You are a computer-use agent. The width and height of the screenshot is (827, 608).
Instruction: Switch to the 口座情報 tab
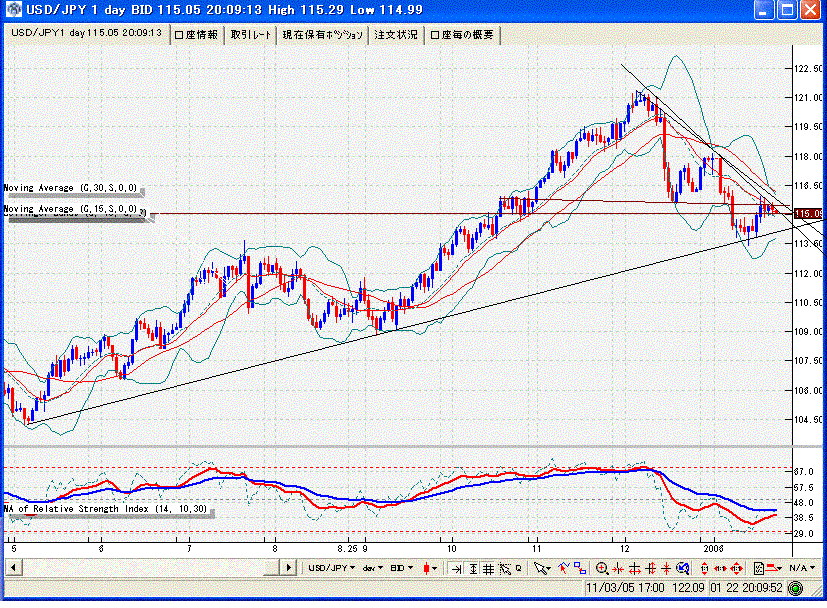[196, 34]
